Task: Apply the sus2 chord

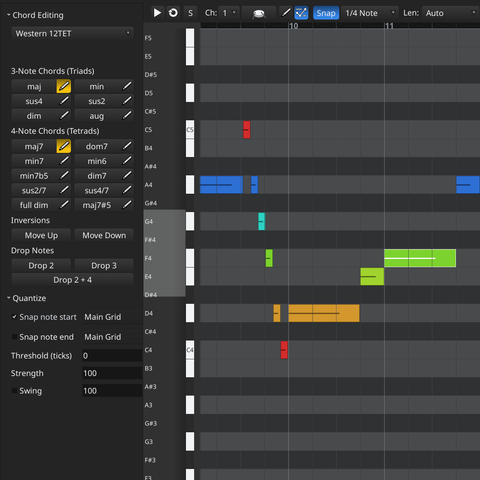Action: (x=97, y=101)
